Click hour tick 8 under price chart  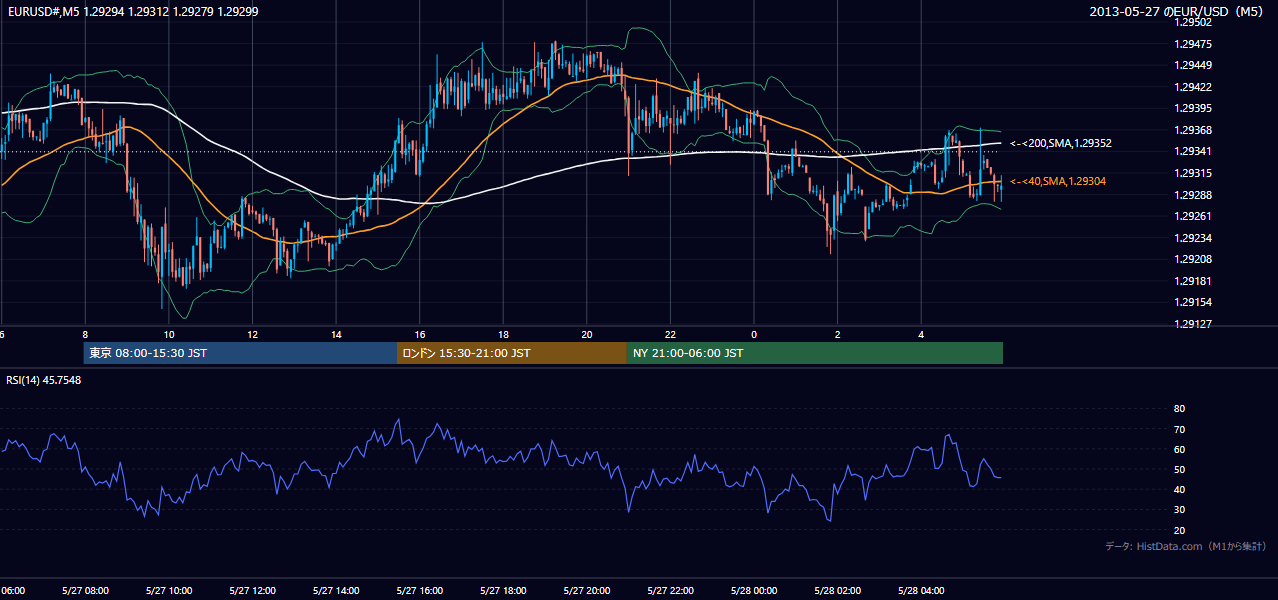tap(85, 335)
